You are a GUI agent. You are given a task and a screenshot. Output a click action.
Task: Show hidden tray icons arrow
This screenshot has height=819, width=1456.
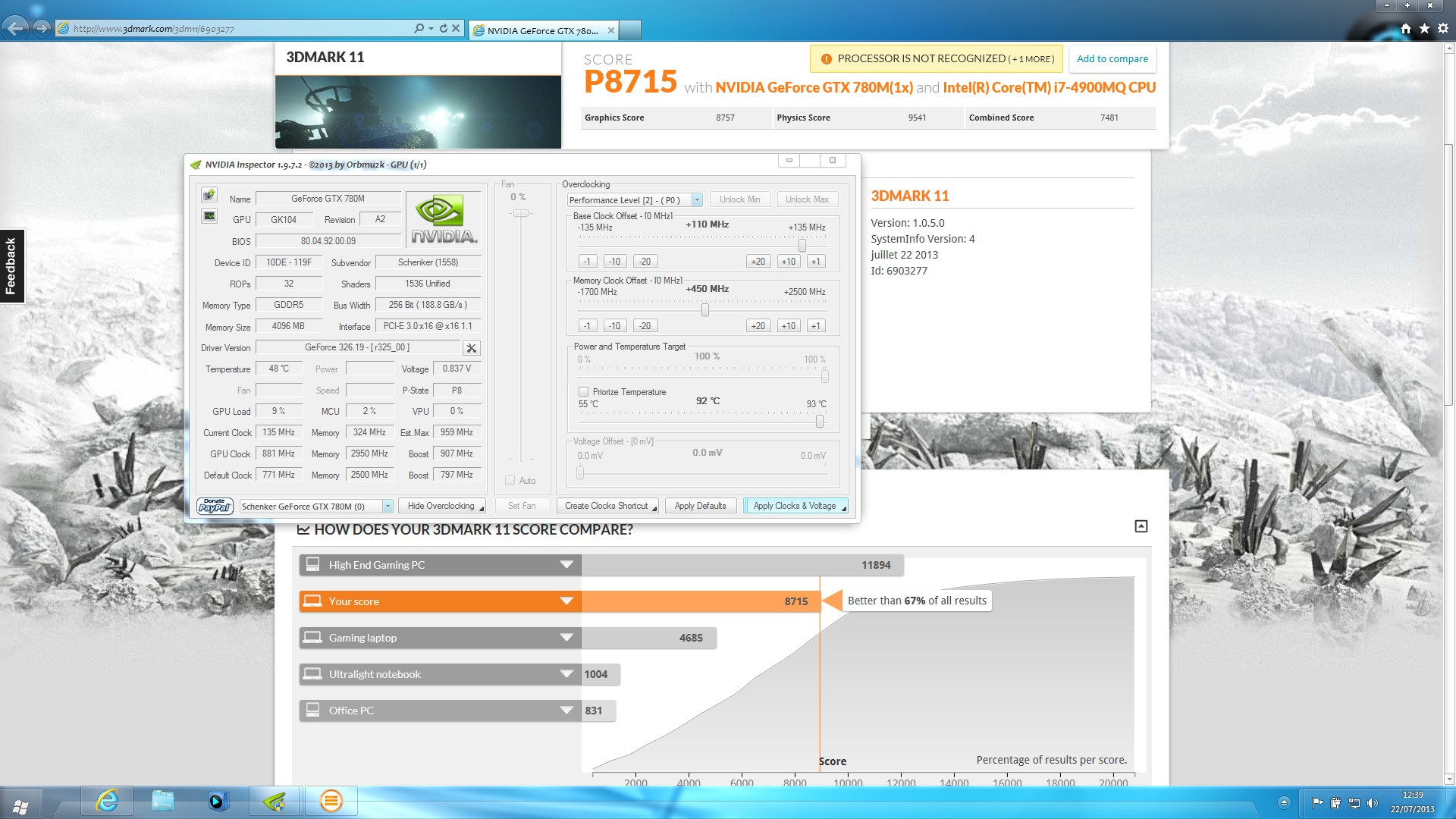(x=1283, y=802)
